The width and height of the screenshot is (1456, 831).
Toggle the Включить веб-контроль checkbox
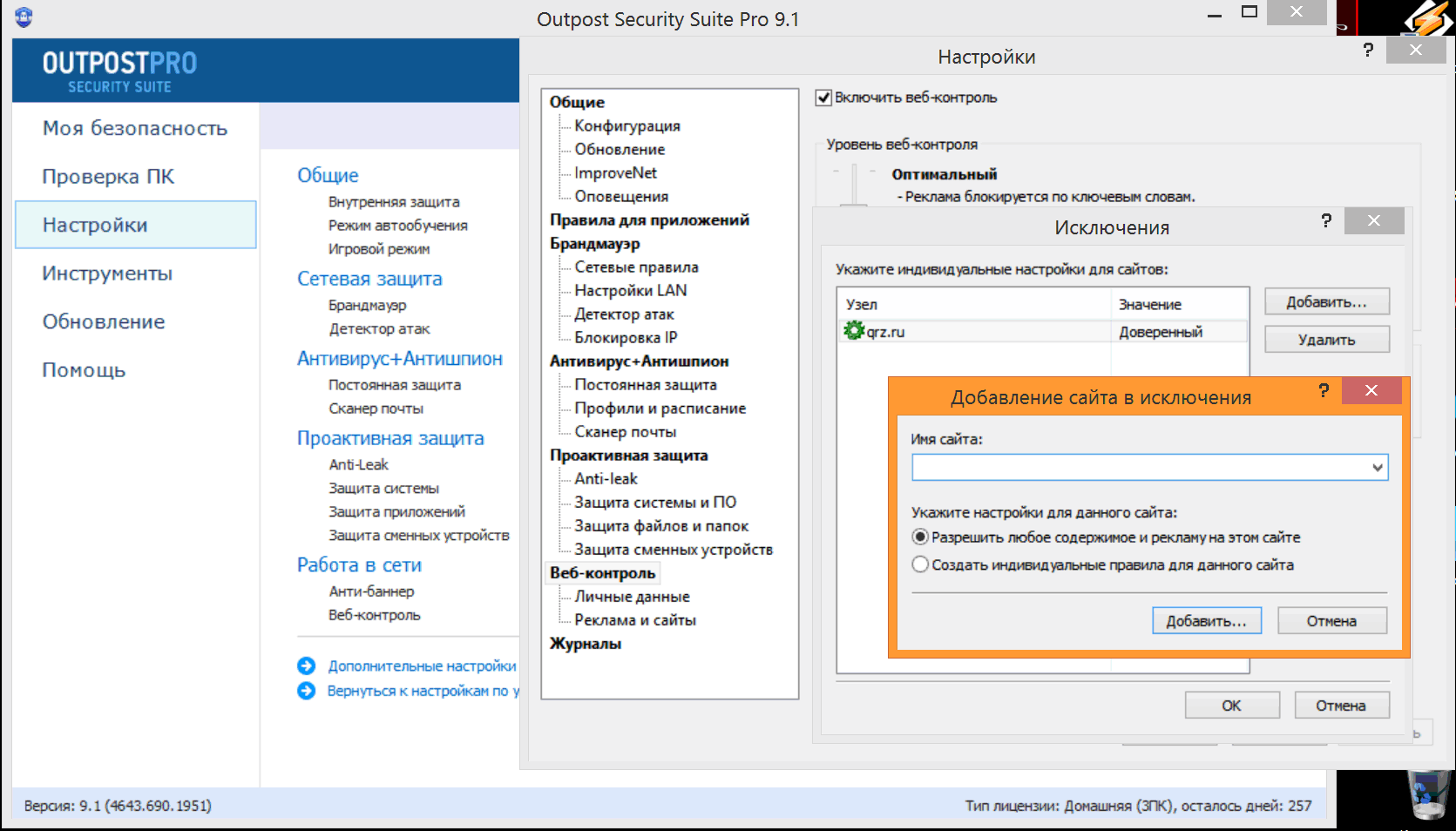coord(823,98)
